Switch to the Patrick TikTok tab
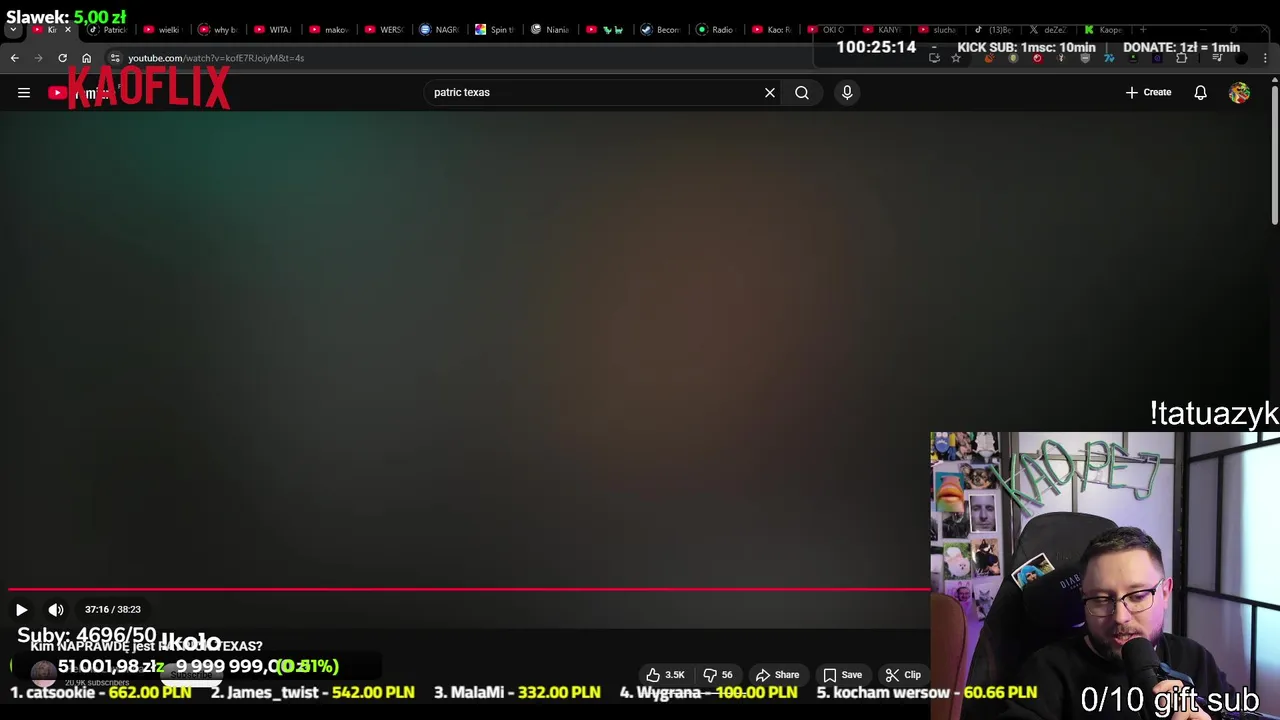This screenshot has height=720, width=1280. 108,30
